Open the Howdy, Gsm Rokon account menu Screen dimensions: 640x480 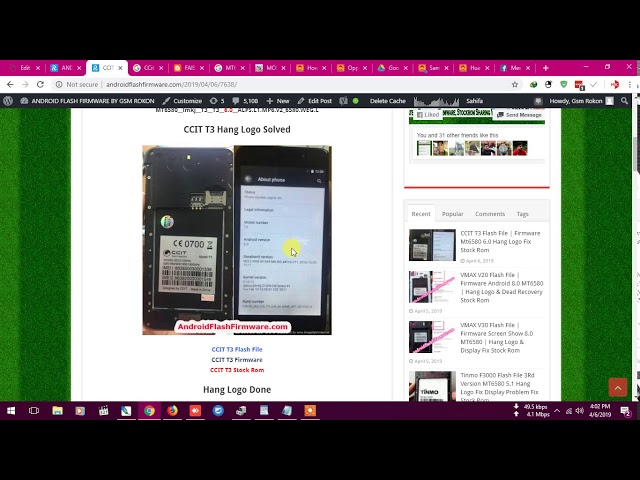point(581,101)
